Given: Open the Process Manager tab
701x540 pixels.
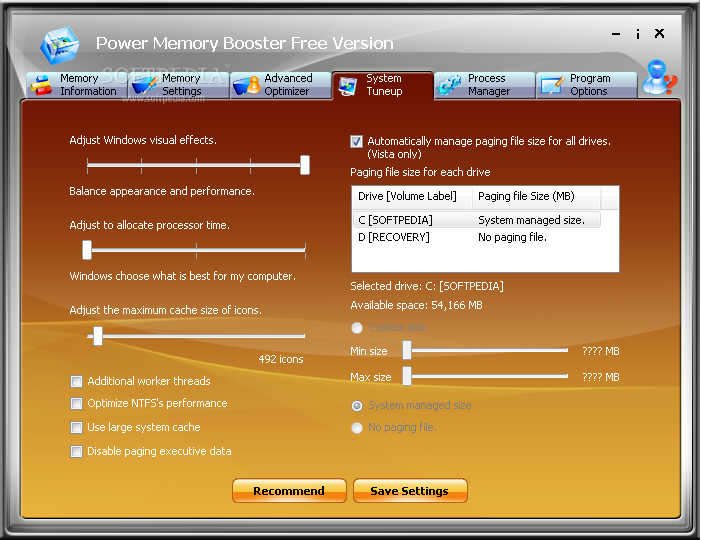Looking at the screenshot, I should (x=485, y=85).
